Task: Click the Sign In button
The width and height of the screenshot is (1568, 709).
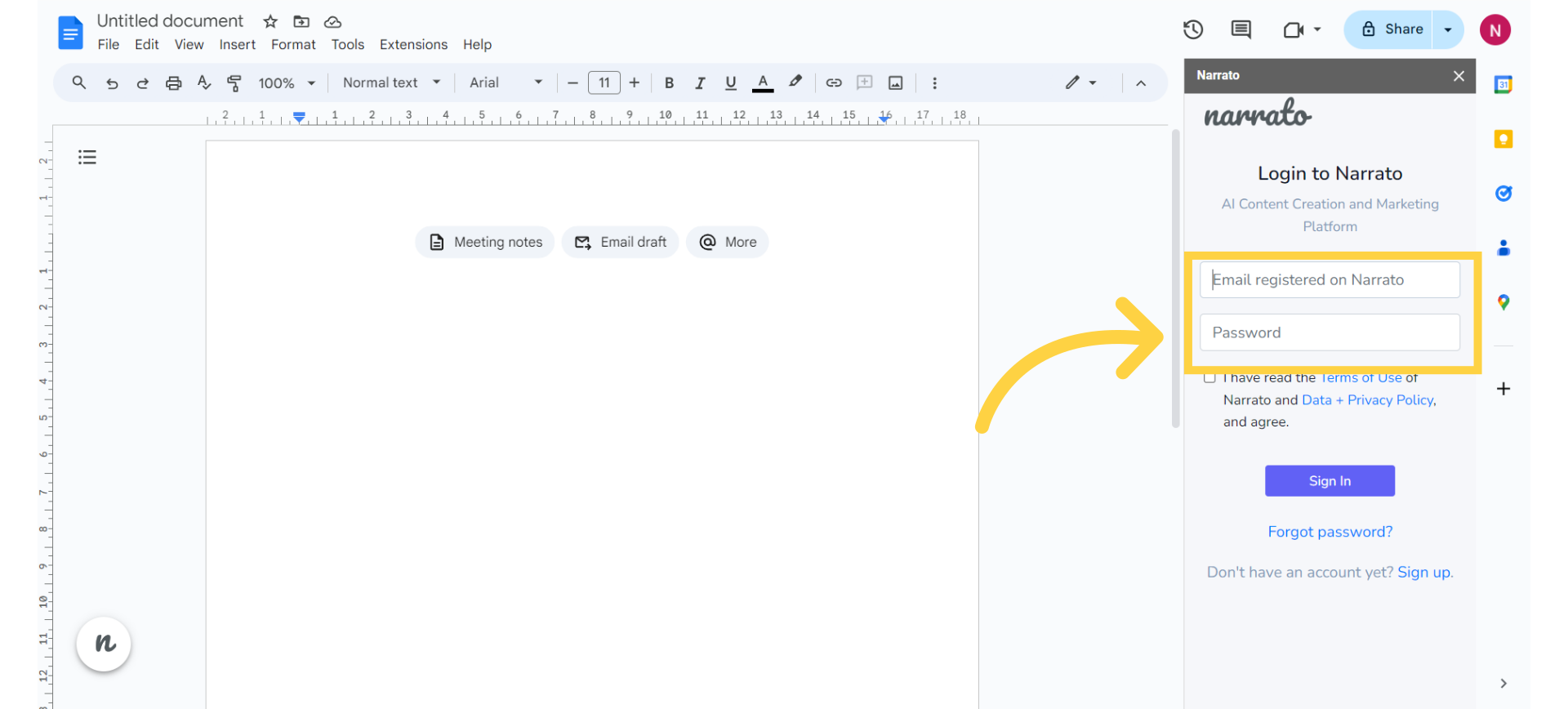Action: tap(1330, 481)
